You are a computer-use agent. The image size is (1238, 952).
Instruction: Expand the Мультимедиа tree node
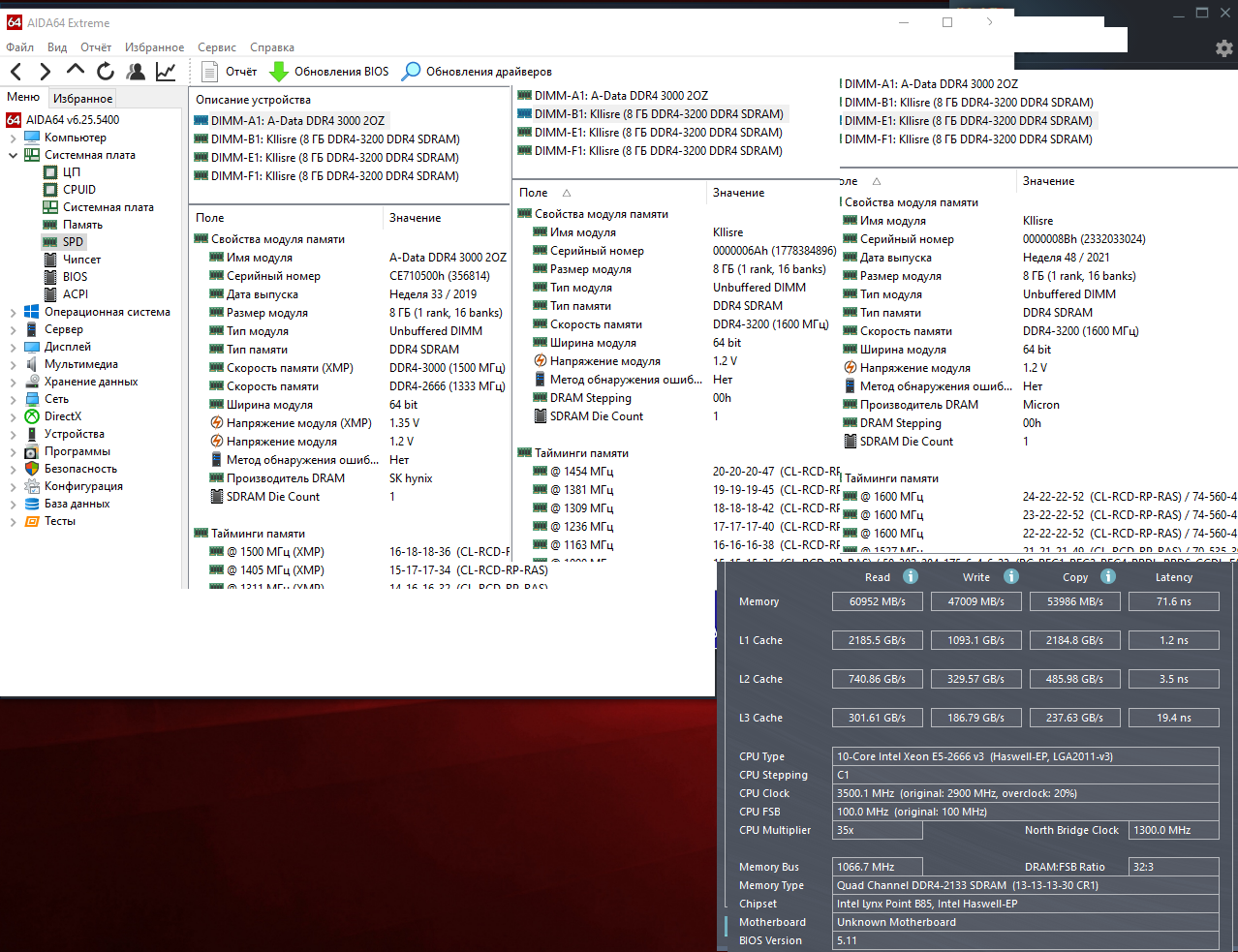click(13, 364)
